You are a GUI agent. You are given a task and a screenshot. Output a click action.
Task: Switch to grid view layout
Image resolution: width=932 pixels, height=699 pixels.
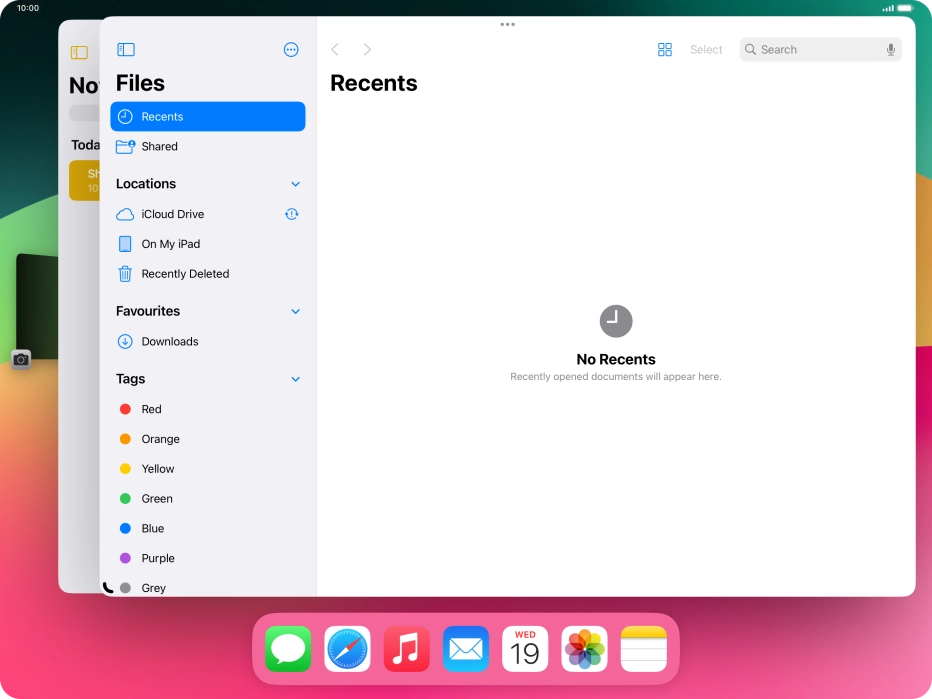[665, 49]
